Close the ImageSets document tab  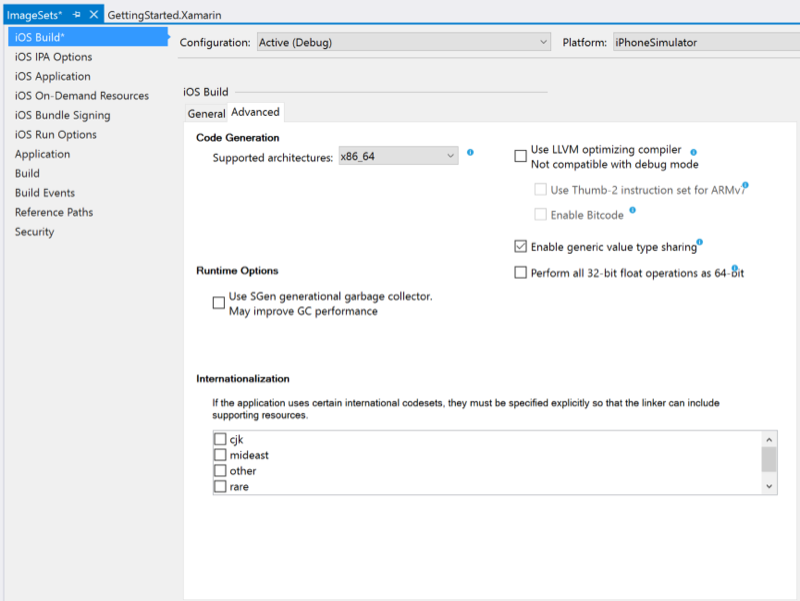(94, 14)
